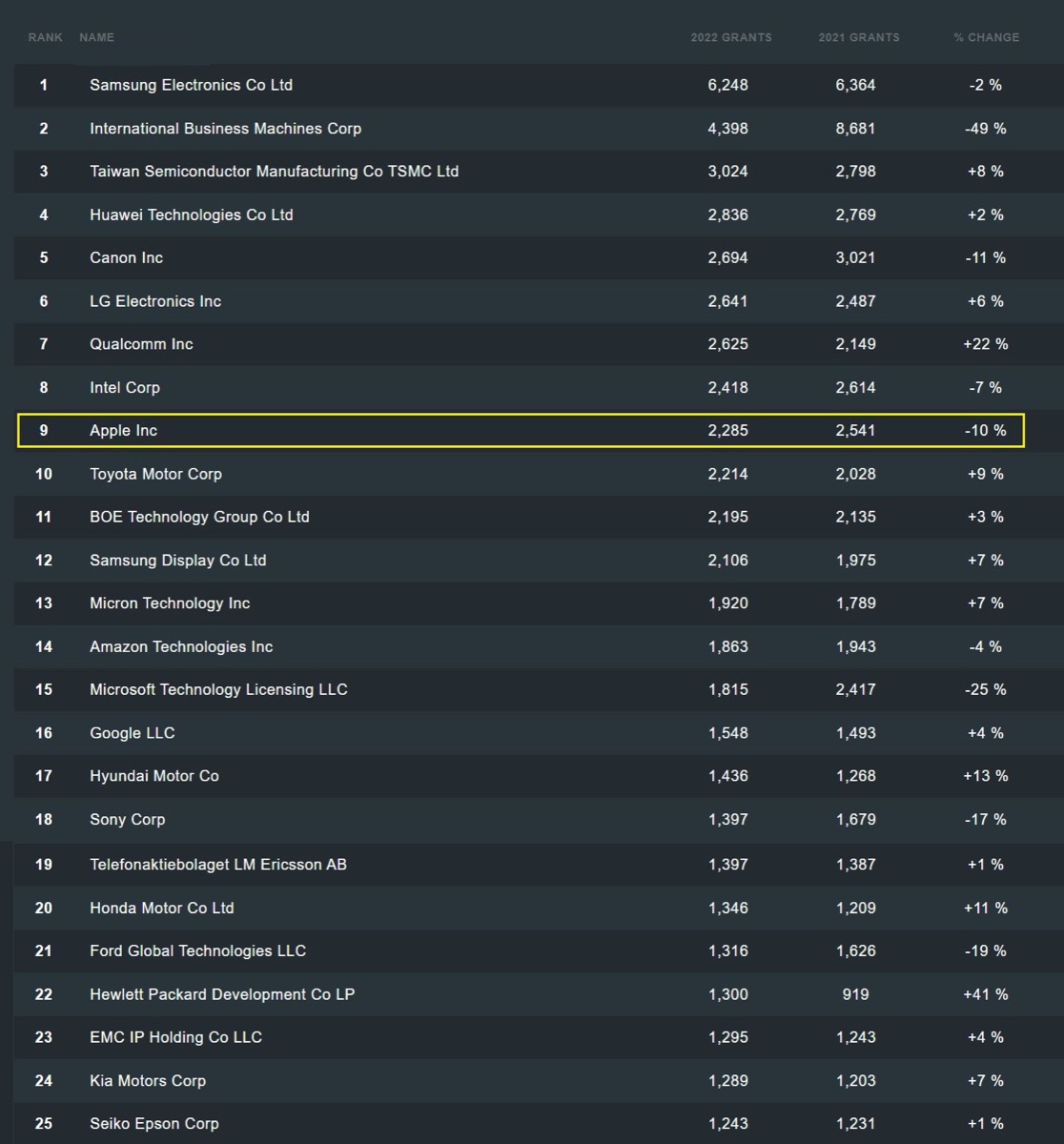Click Taiwan Semiconductor Manufacturing Co TSMC Ltd

(x=274, y=172)
